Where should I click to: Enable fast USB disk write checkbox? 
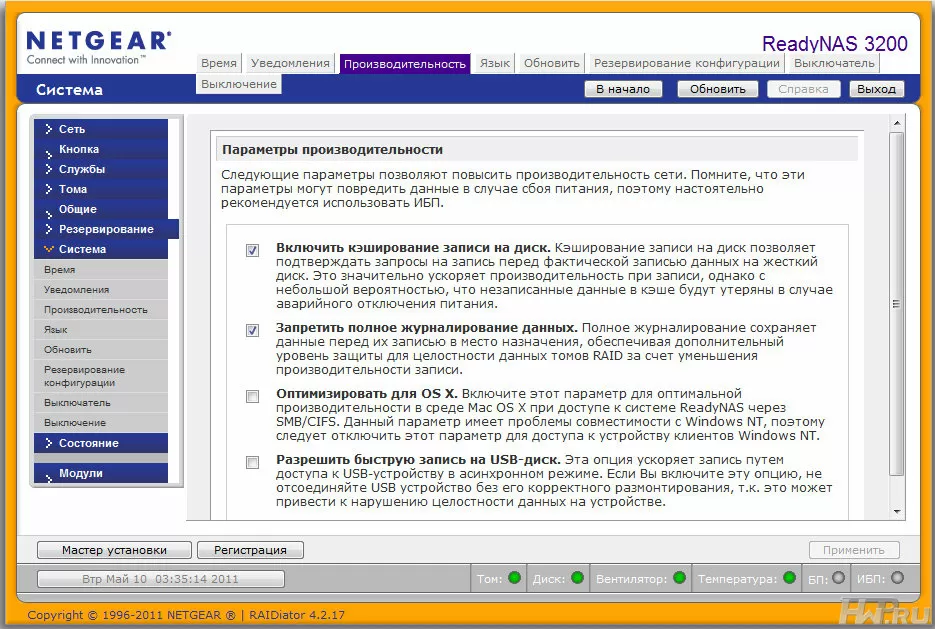tap(253, 462)
